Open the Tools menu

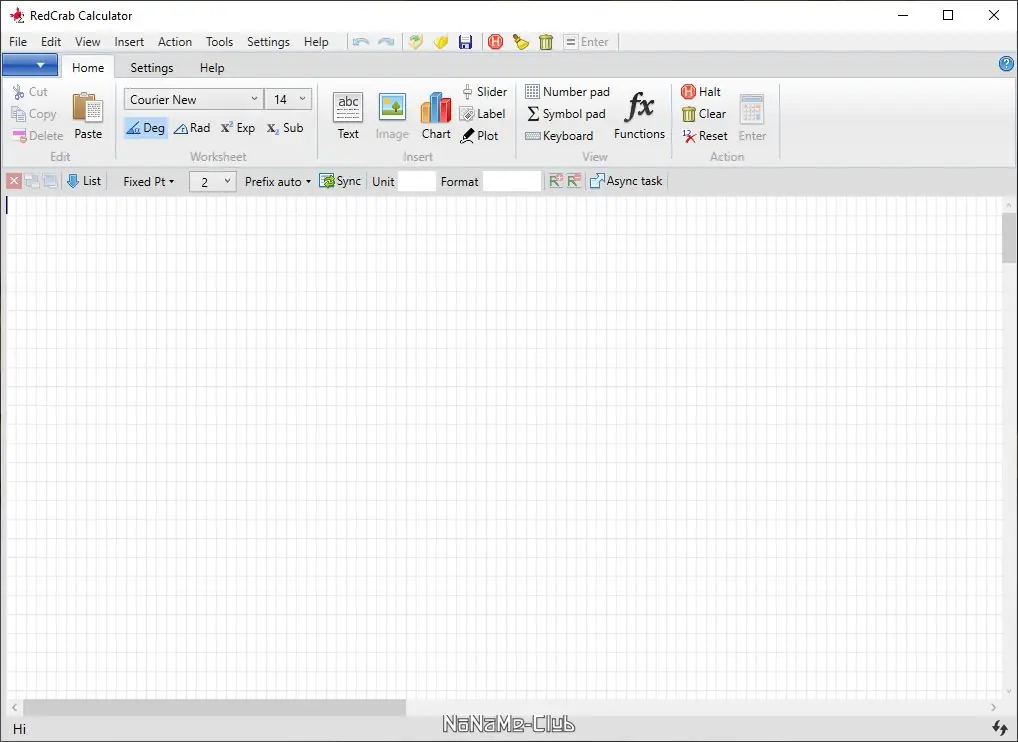(219, 42)
